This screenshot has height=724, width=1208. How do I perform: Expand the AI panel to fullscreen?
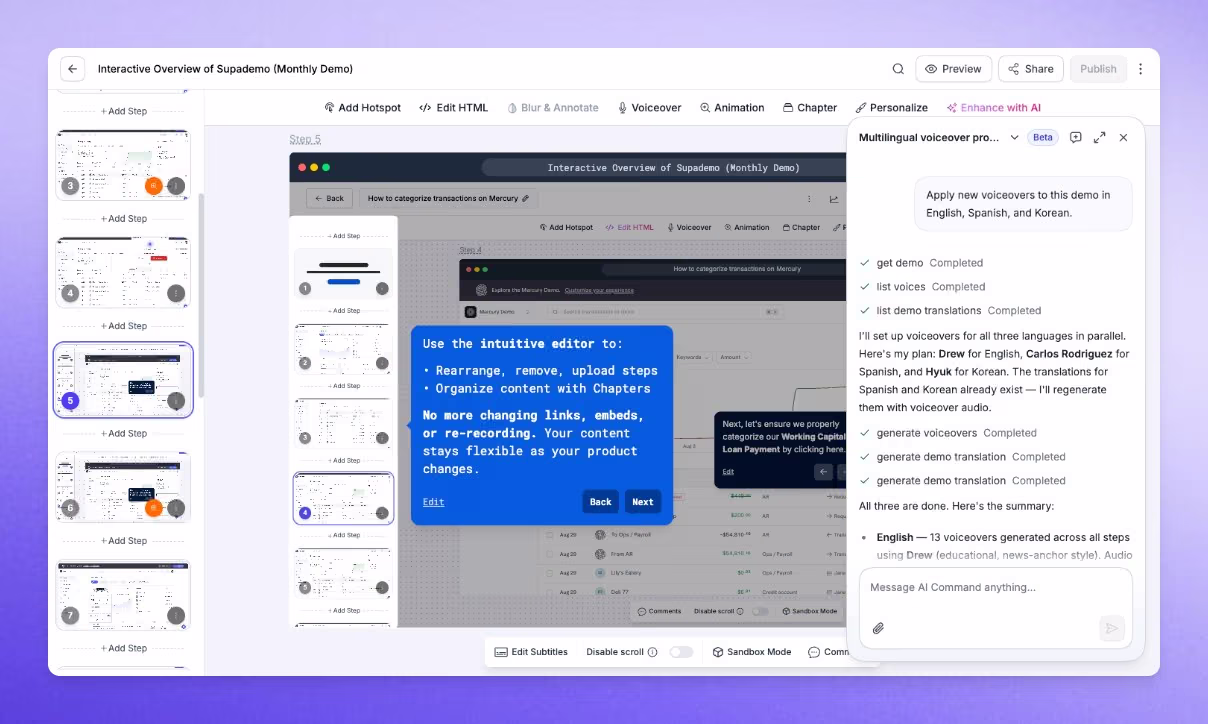click(1100, 138)
